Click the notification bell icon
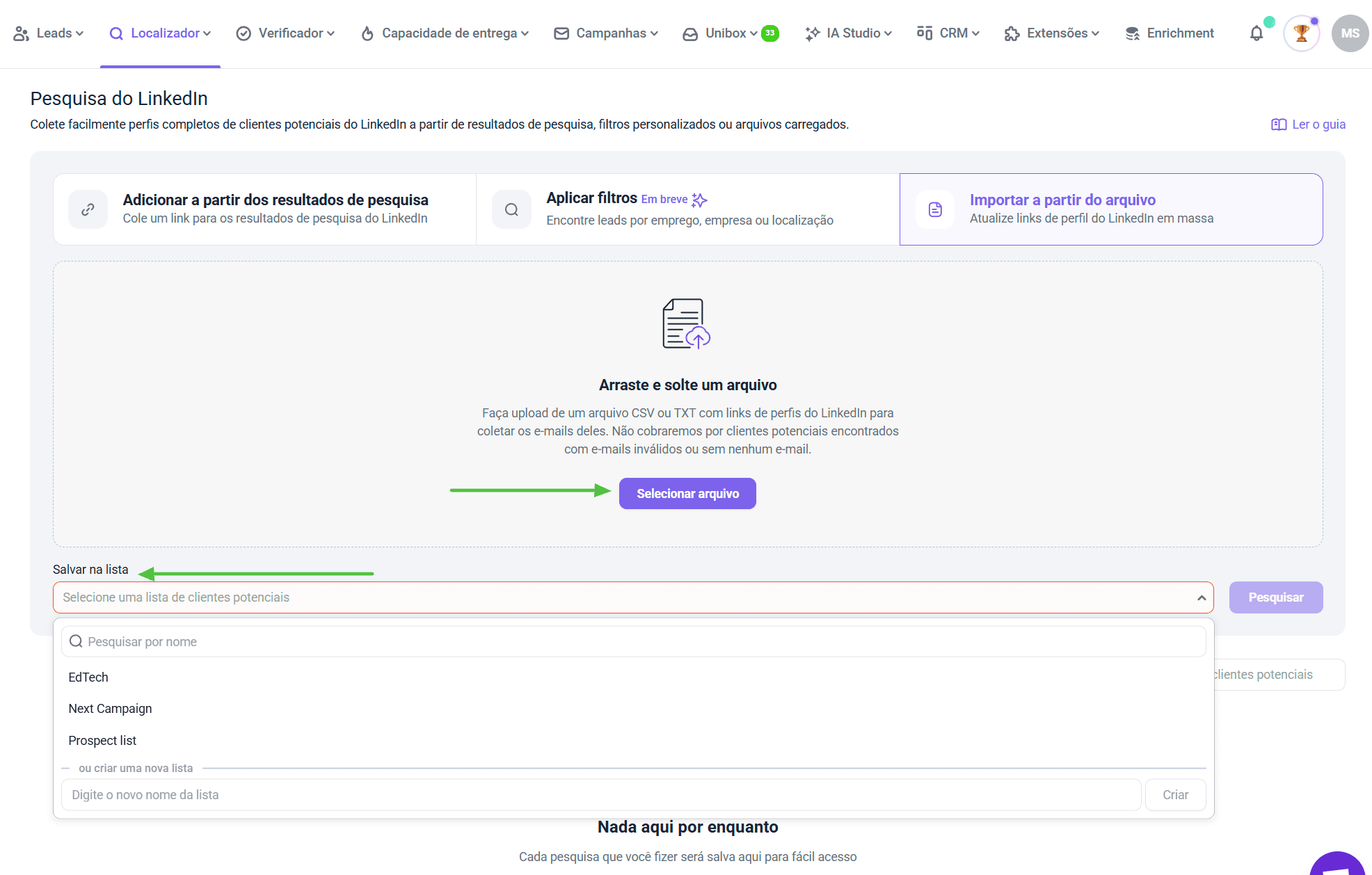Image resolution: width=1372 pixels, height=875 pixels. 1256,33
